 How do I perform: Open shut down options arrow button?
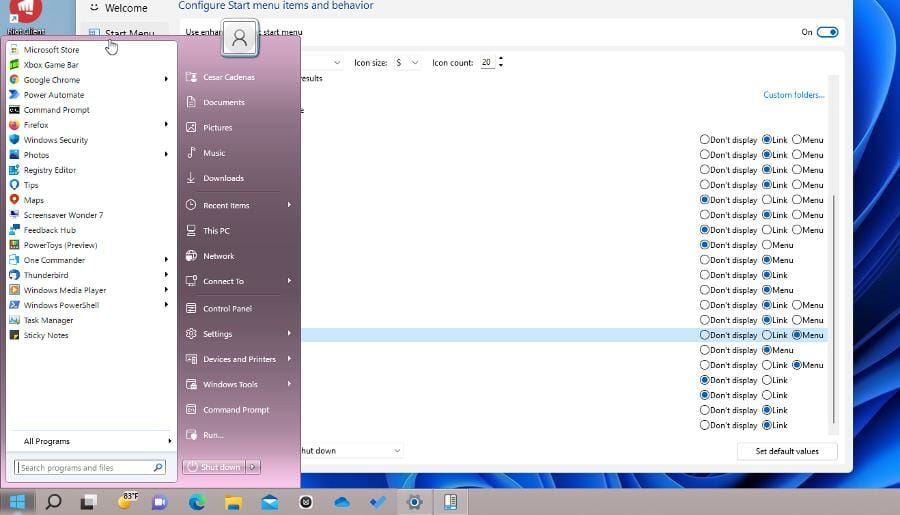pos(253,467)
